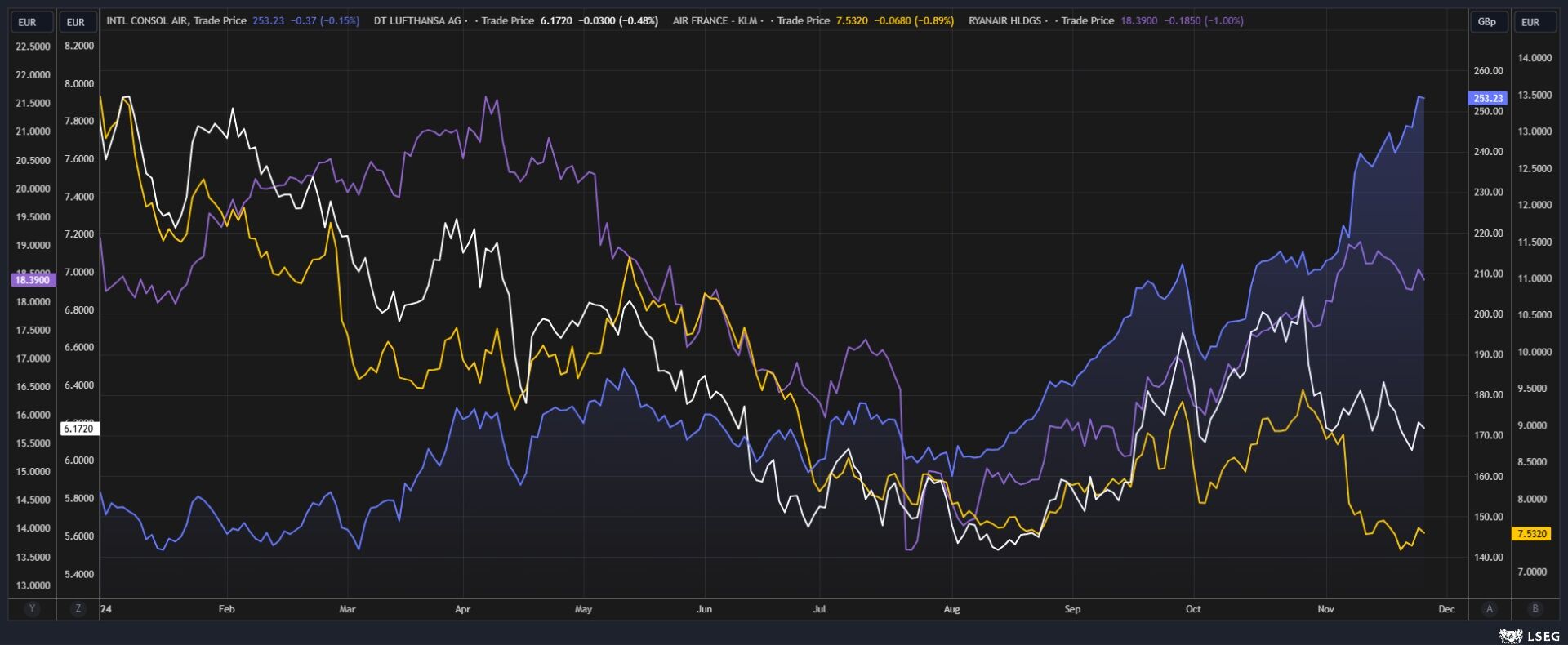This screenshot has width=1568, height=645.
Task: Click the 18.3900 purple price tag on axis
Action: pyautogui.click(x=33, y=280)
